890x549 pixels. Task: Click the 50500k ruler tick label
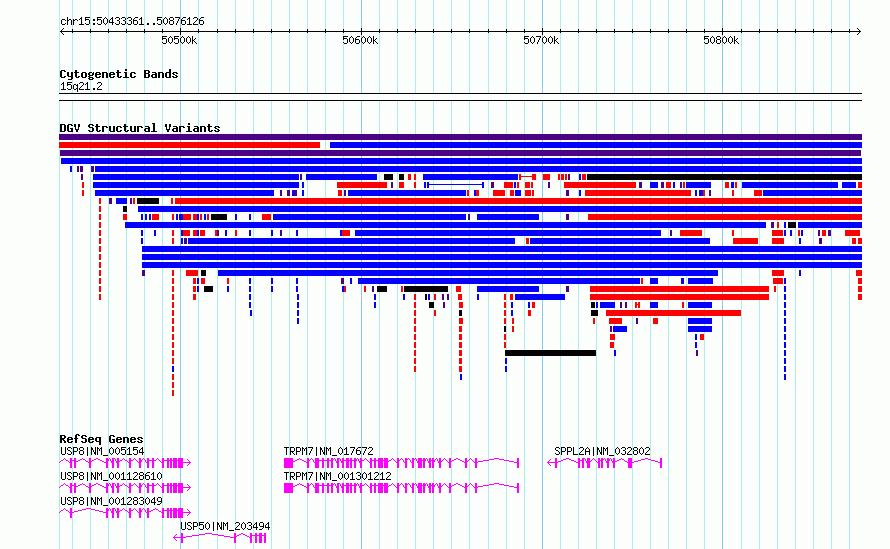(179, 40)
